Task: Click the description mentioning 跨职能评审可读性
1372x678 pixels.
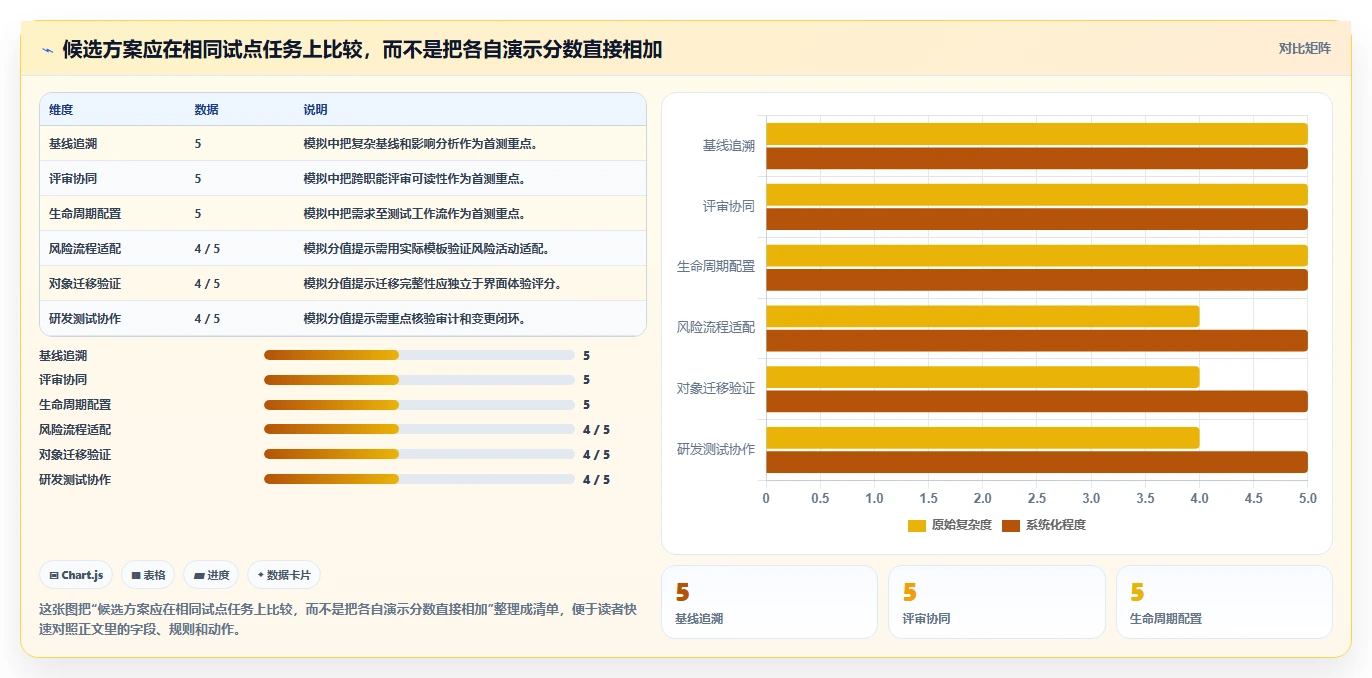Action: [x=416, y=179]
